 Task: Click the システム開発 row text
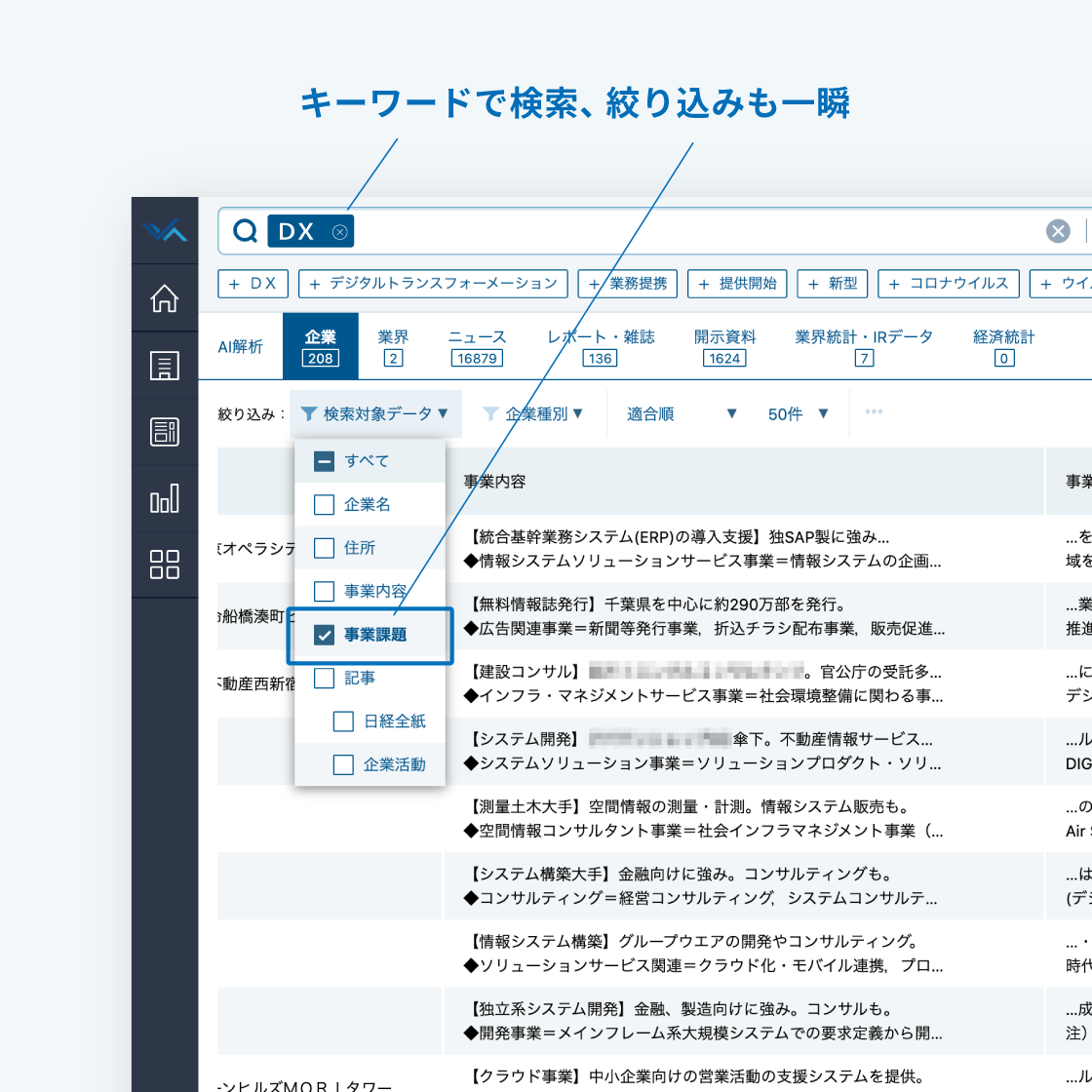703,751
